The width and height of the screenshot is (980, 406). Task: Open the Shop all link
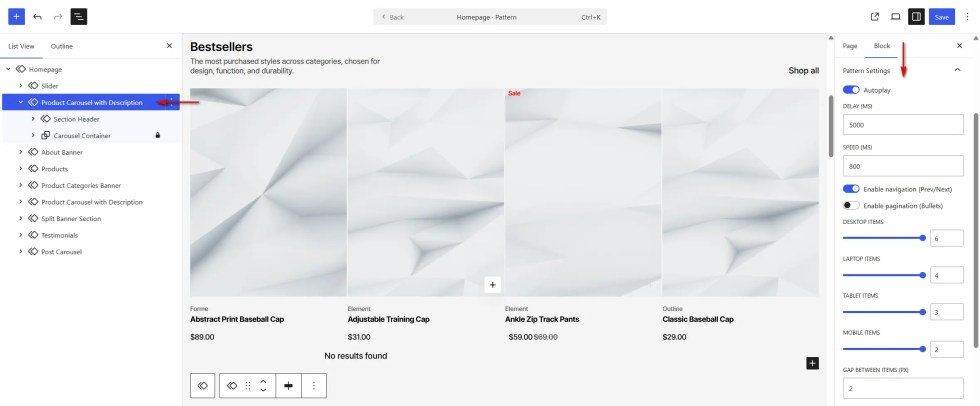coord(803,71)
